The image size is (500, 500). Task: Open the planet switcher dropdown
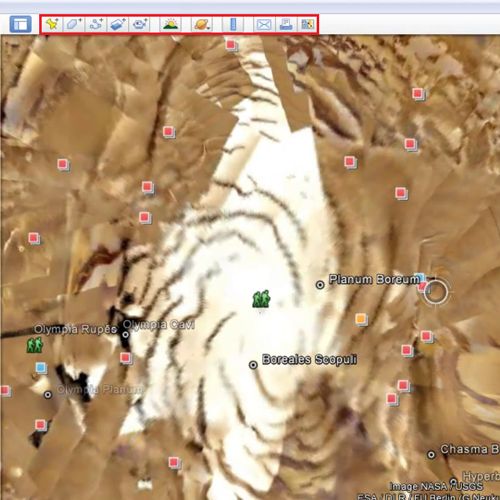point(202,24)
